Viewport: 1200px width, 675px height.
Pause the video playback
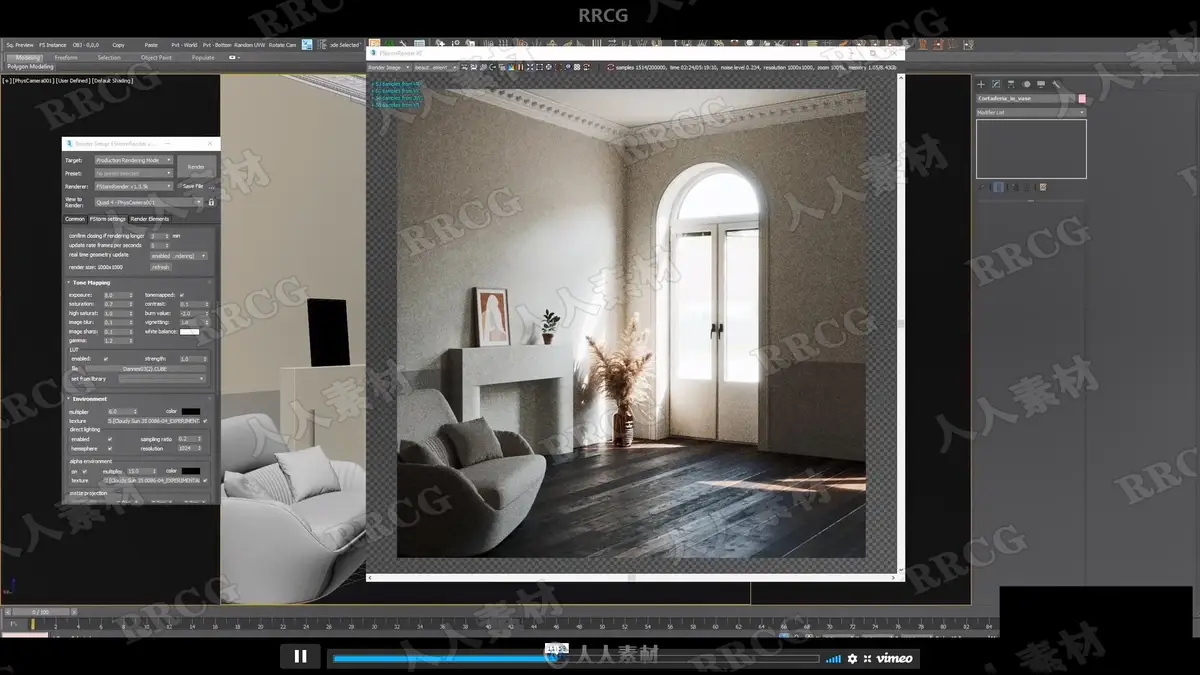click(300, 657)
